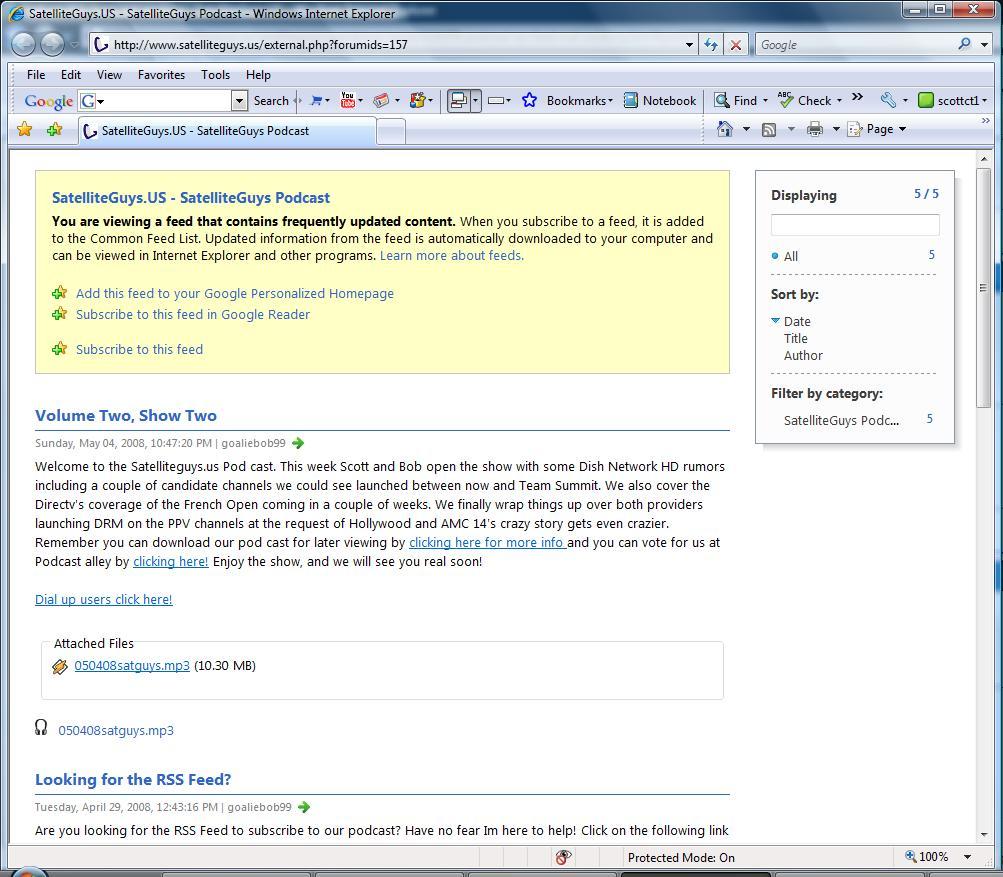Refresh the current page
The width and height of the screenshot is (1003, 877).
pyautogui.click(x=711, y=45)
